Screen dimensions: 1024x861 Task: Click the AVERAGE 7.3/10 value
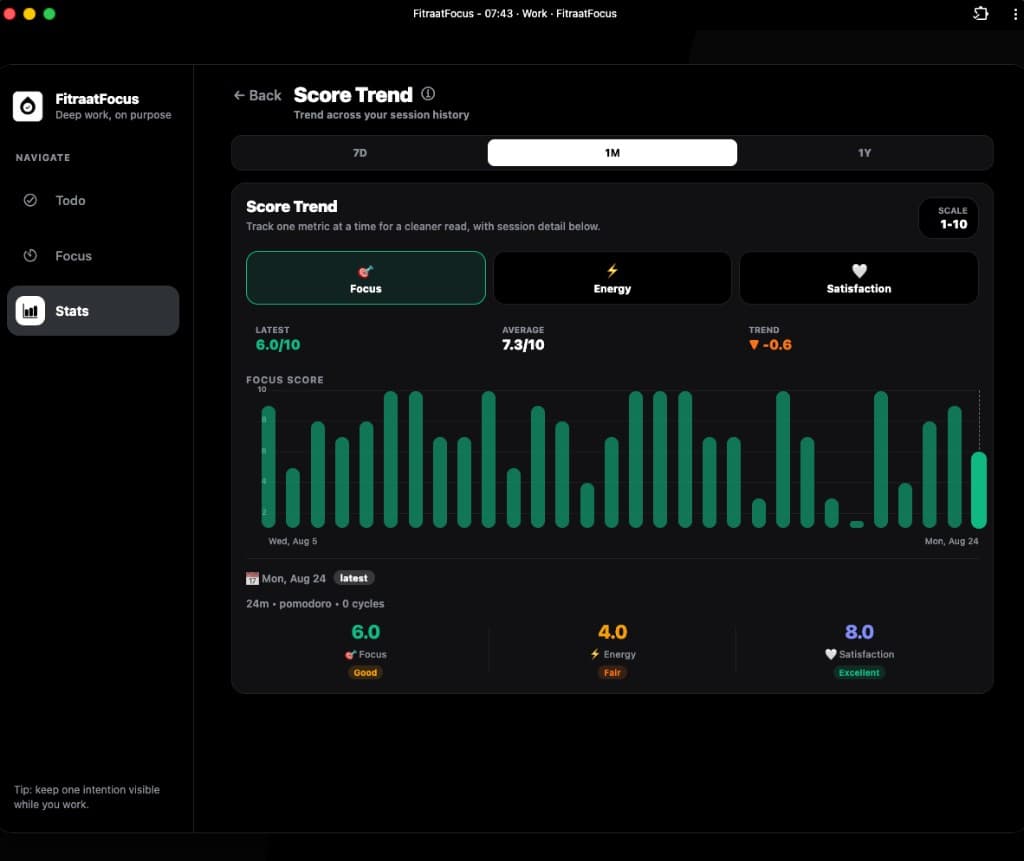click(523, 345)
